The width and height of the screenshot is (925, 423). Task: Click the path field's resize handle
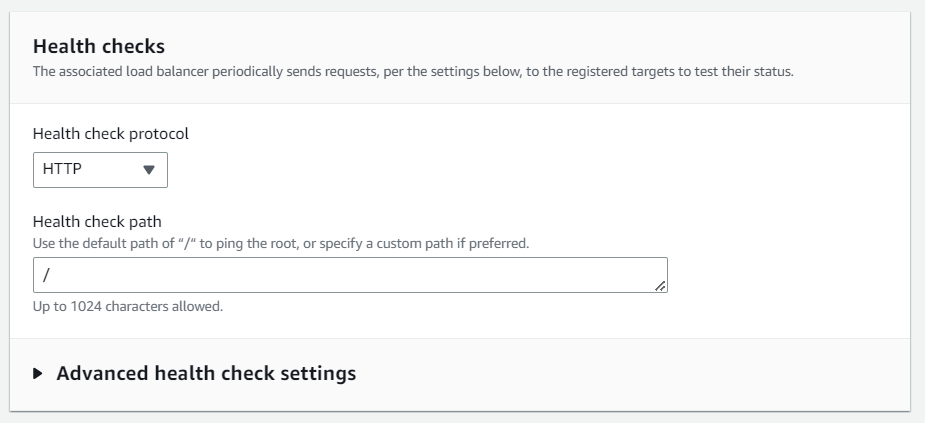[x=660, y=286]
